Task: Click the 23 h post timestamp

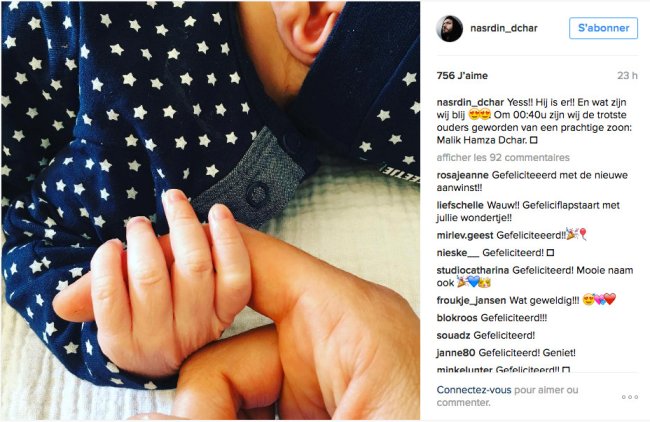Action: (627, 76)
